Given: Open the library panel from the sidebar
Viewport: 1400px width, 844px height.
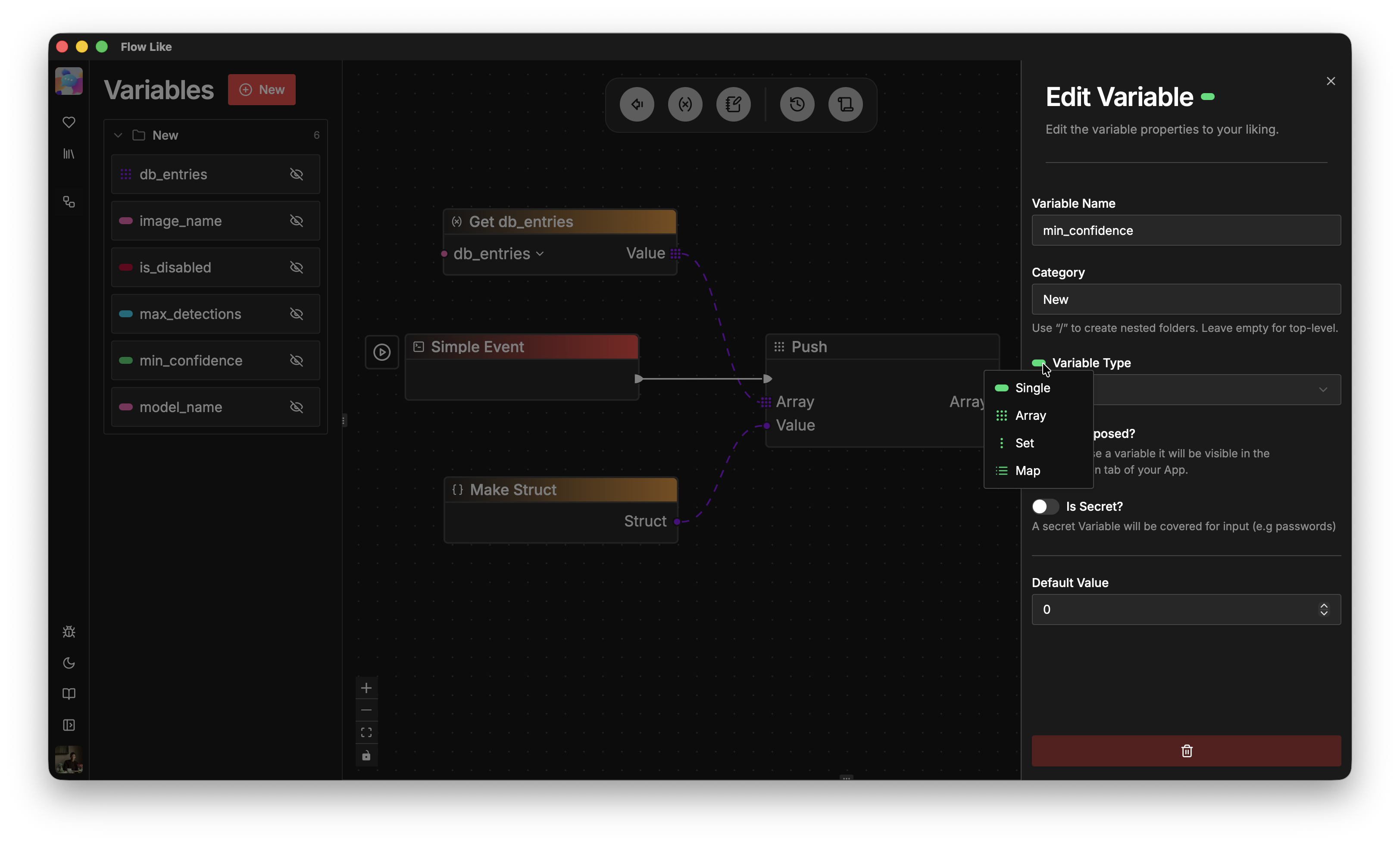Looking at the screenshot, I should tap(69, 154).
